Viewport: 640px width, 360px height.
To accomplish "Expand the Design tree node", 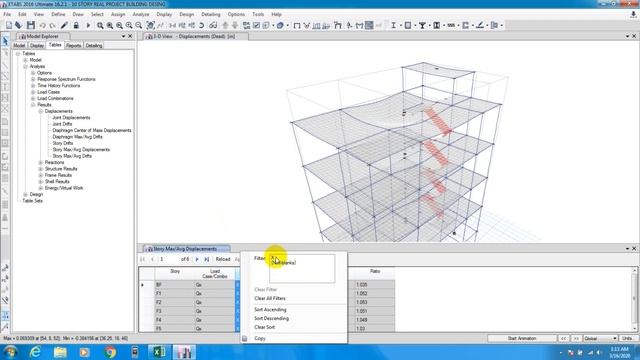I will [x=25, y=194].
